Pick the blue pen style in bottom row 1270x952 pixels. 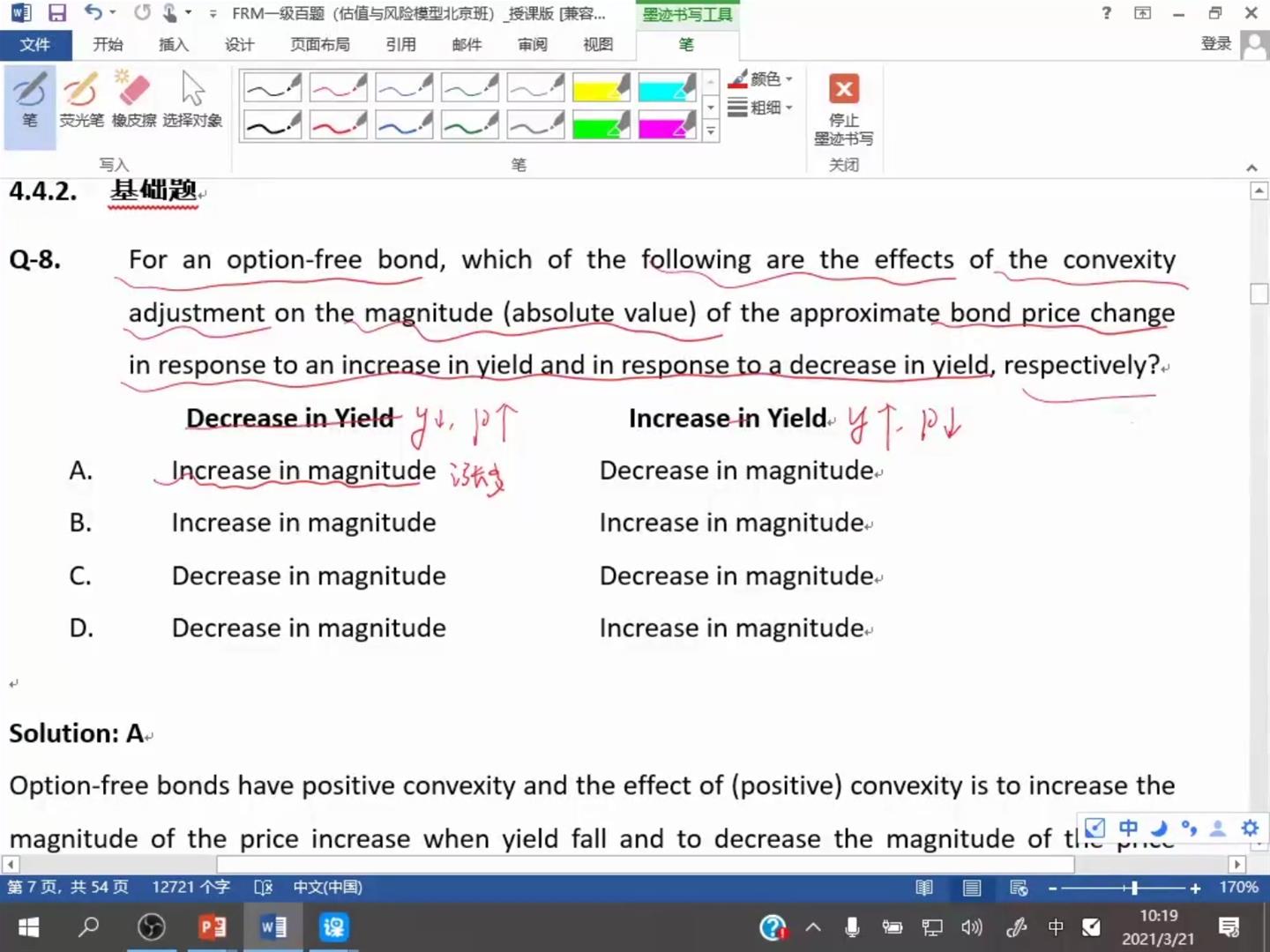click(x=404, y=125)
